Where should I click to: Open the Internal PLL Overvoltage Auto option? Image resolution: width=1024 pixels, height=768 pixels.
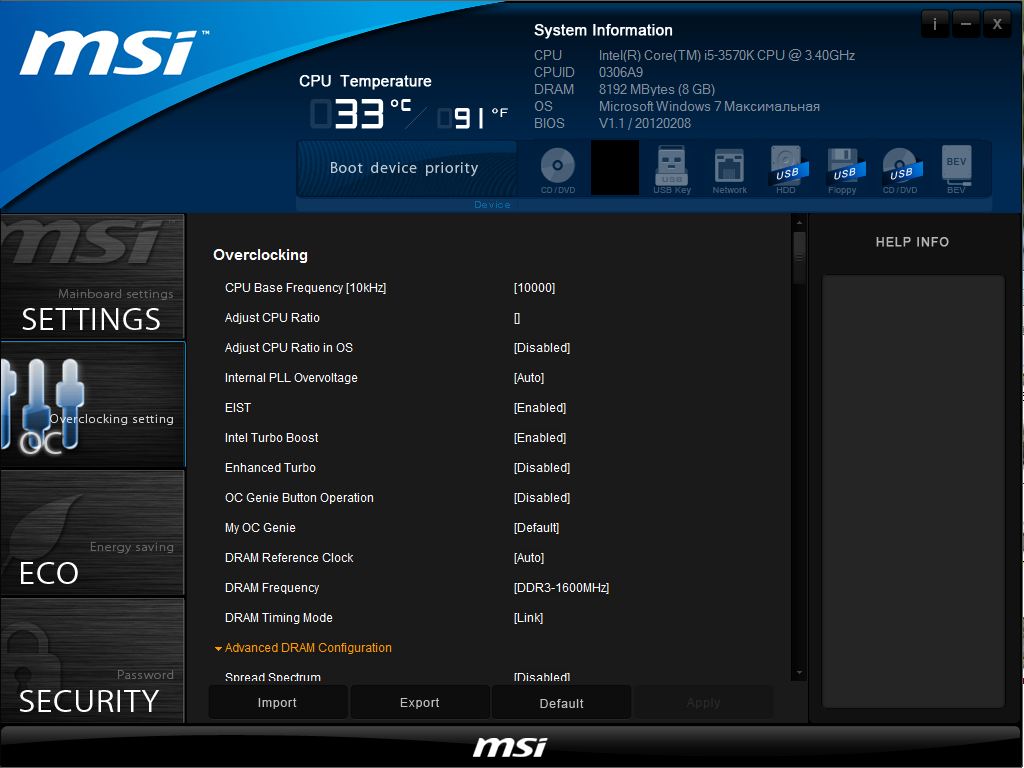529,378
